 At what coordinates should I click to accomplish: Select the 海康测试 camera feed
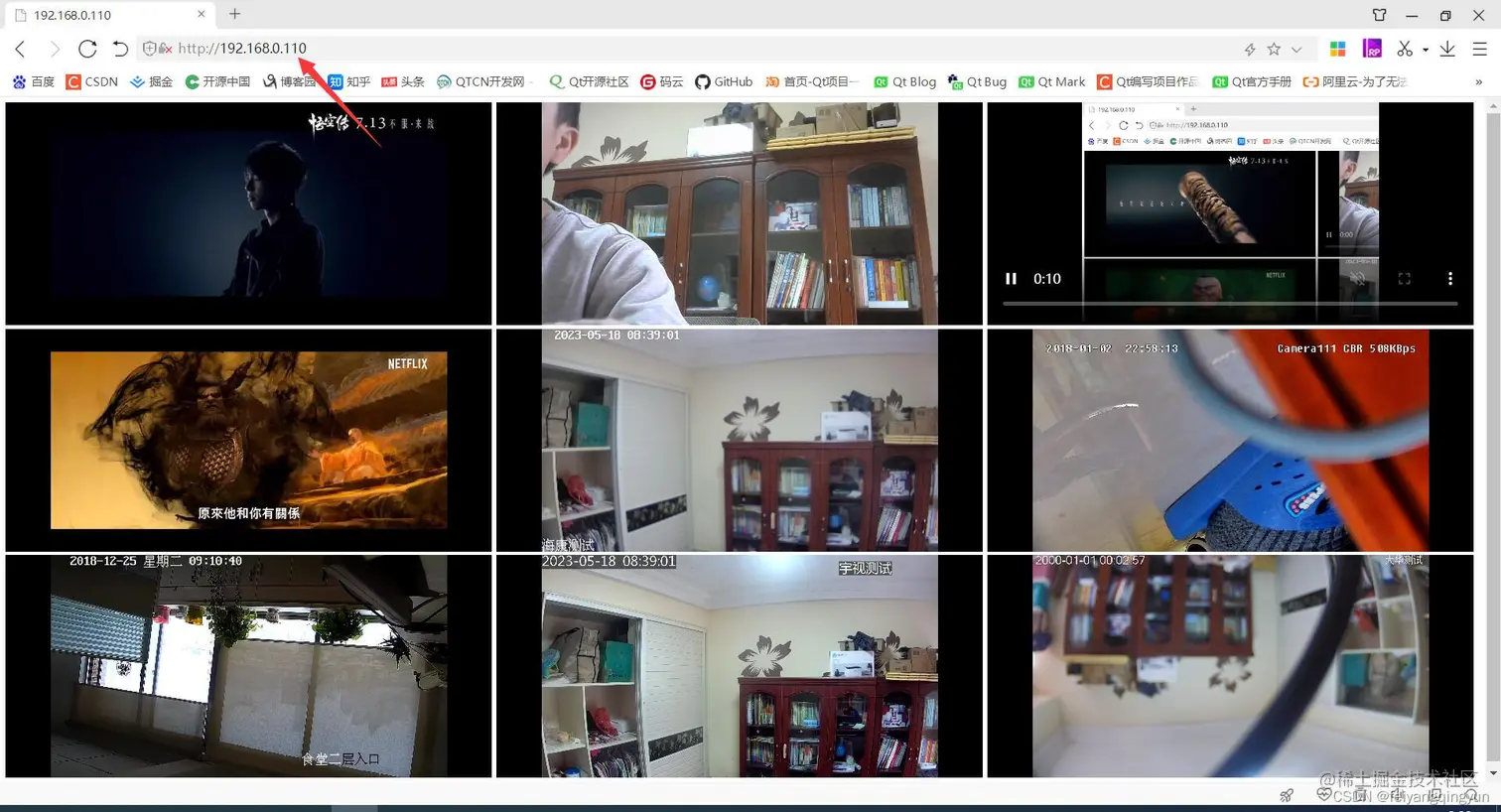pos(740,440)
